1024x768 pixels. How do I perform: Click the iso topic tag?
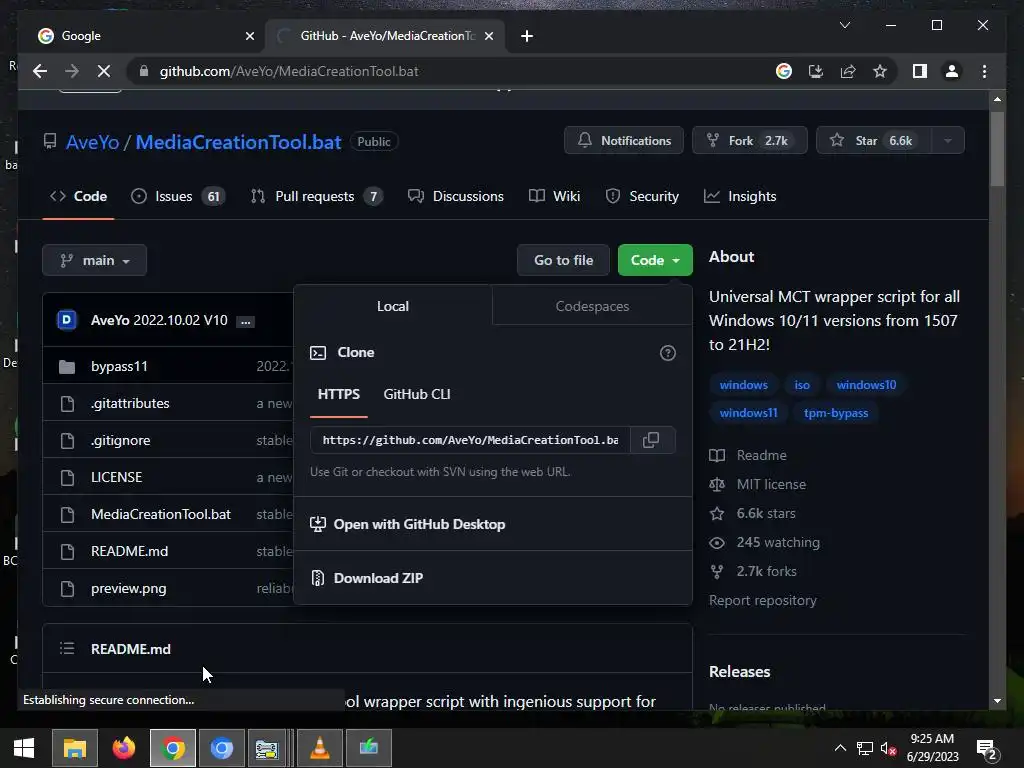pos(802,385)
